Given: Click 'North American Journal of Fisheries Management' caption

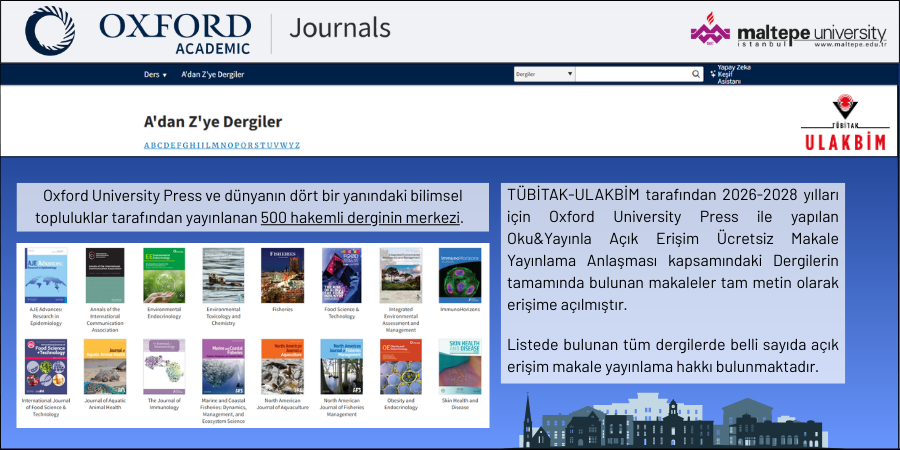Looking at the screenshot, I should tap(342, 407).
